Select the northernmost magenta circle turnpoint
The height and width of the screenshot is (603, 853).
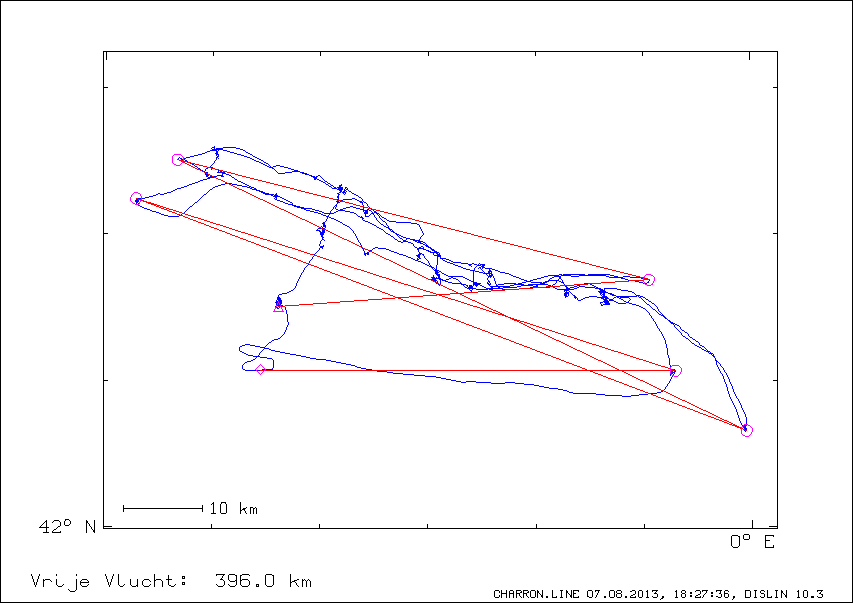point(177,159)
